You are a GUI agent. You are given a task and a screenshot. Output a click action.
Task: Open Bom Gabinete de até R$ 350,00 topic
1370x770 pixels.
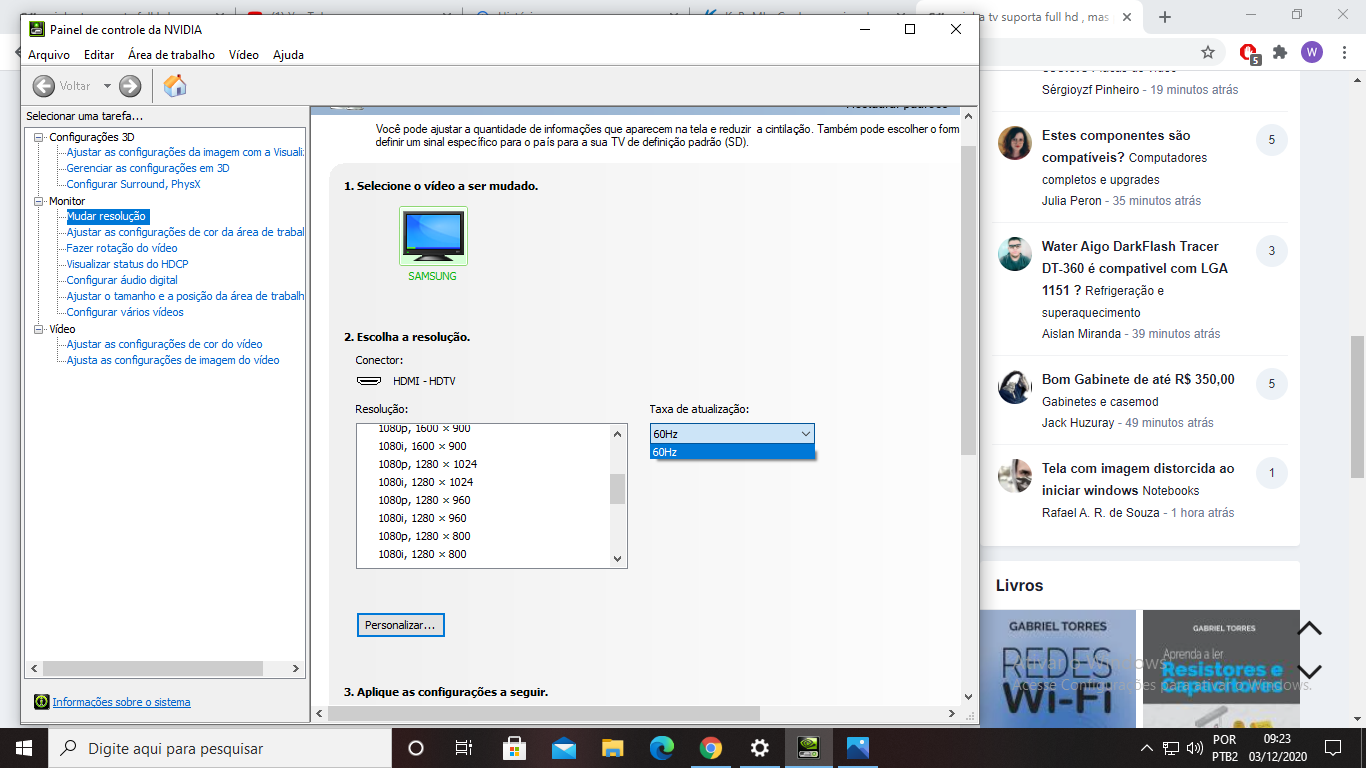[1138, 379]
